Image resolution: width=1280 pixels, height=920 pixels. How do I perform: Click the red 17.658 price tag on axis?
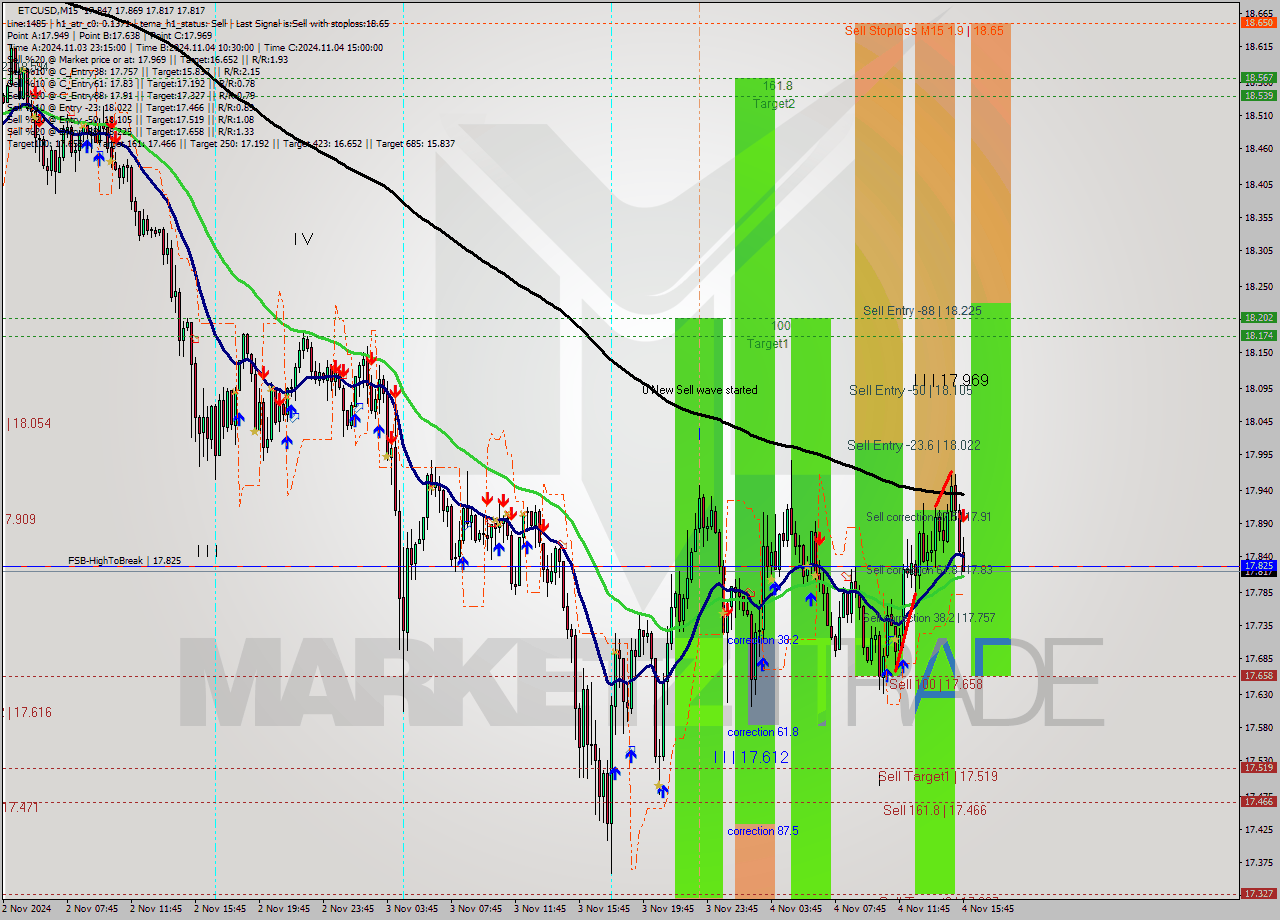[x=1258, y=675]
